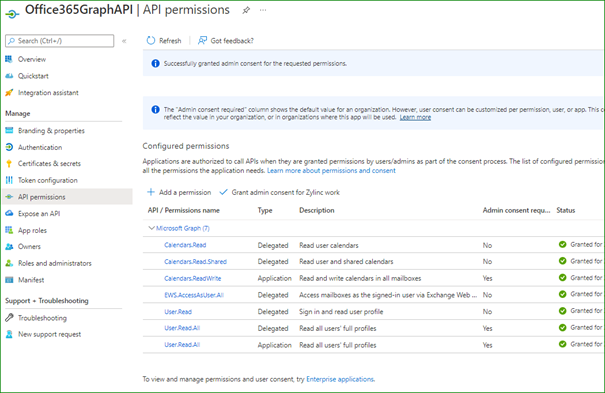Viewport: 605px width, 393px height.
Task: Click the granted checkmark for User.Read row
Action: click(563, 311)
